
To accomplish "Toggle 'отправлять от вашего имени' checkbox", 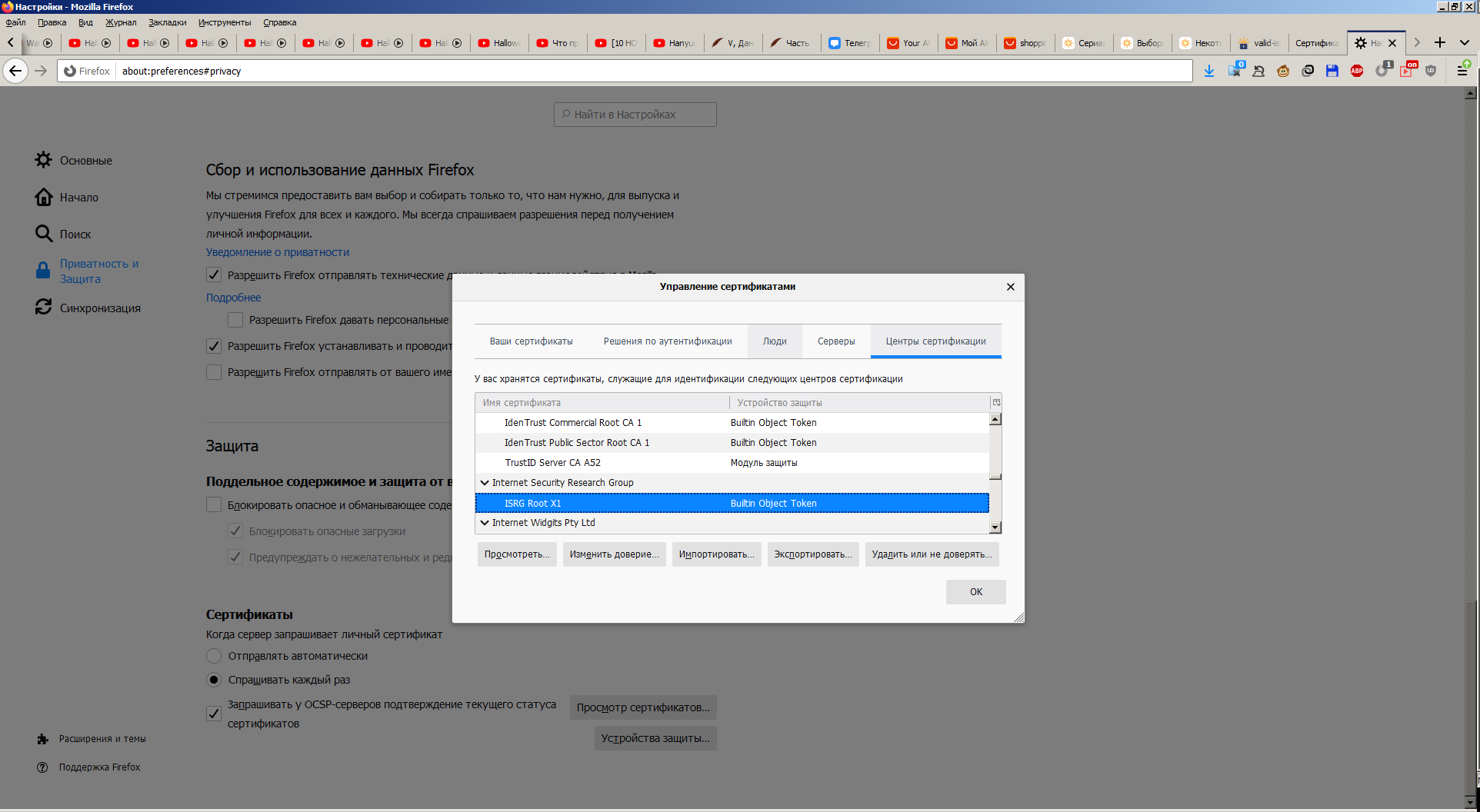I will point(214,372).
